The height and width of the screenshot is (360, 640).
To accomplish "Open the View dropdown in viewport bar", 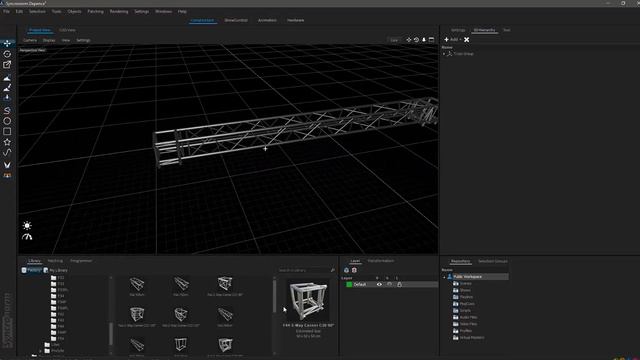I will [66, 40].
